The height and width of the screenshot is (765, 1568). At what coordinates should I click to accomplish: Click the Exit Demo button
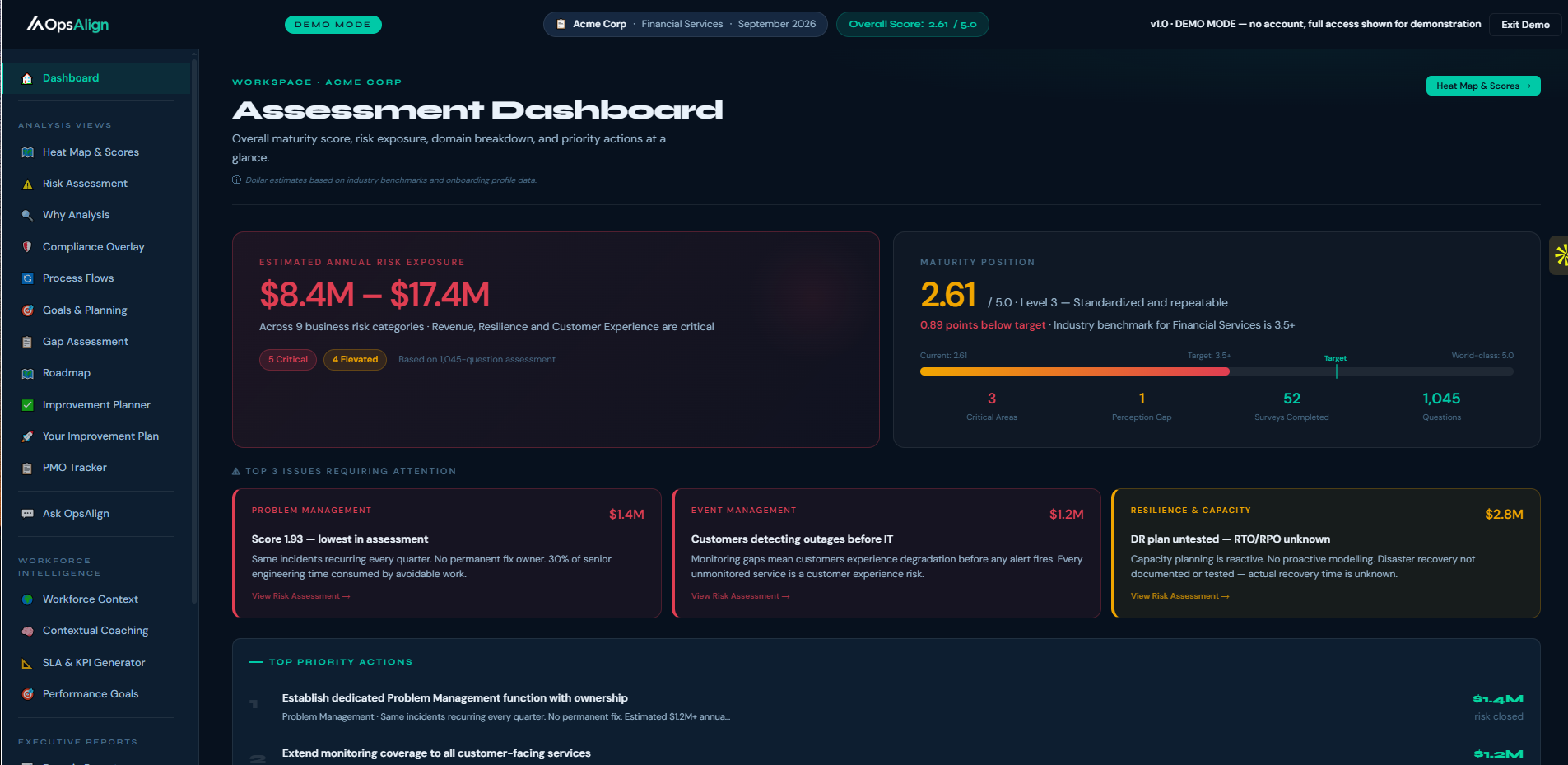point(1525,24)
